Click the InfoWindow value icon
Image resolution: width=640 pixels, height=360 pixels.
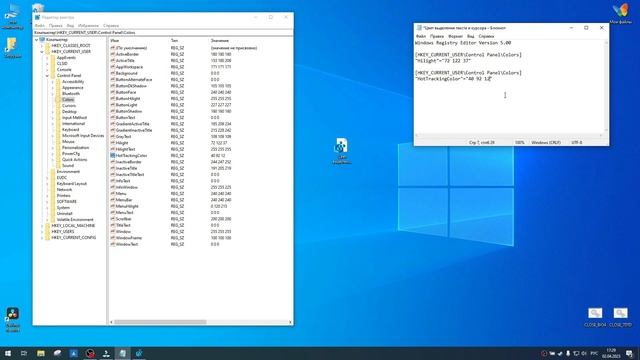(x=113, y=187)
